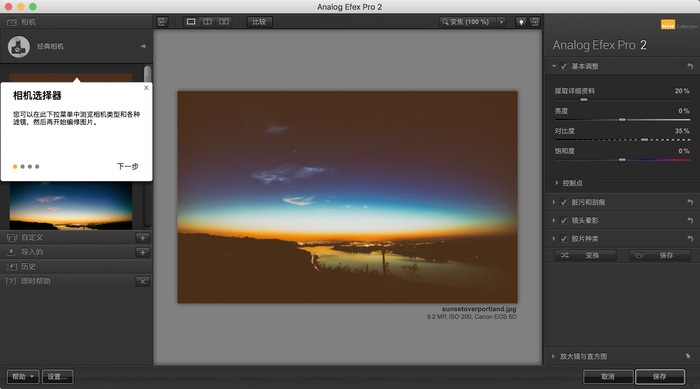Click the shuffle icon on 变换 button
Image resolution: width=700 pixels, height=389 pixels.
[x=565, y=255]
